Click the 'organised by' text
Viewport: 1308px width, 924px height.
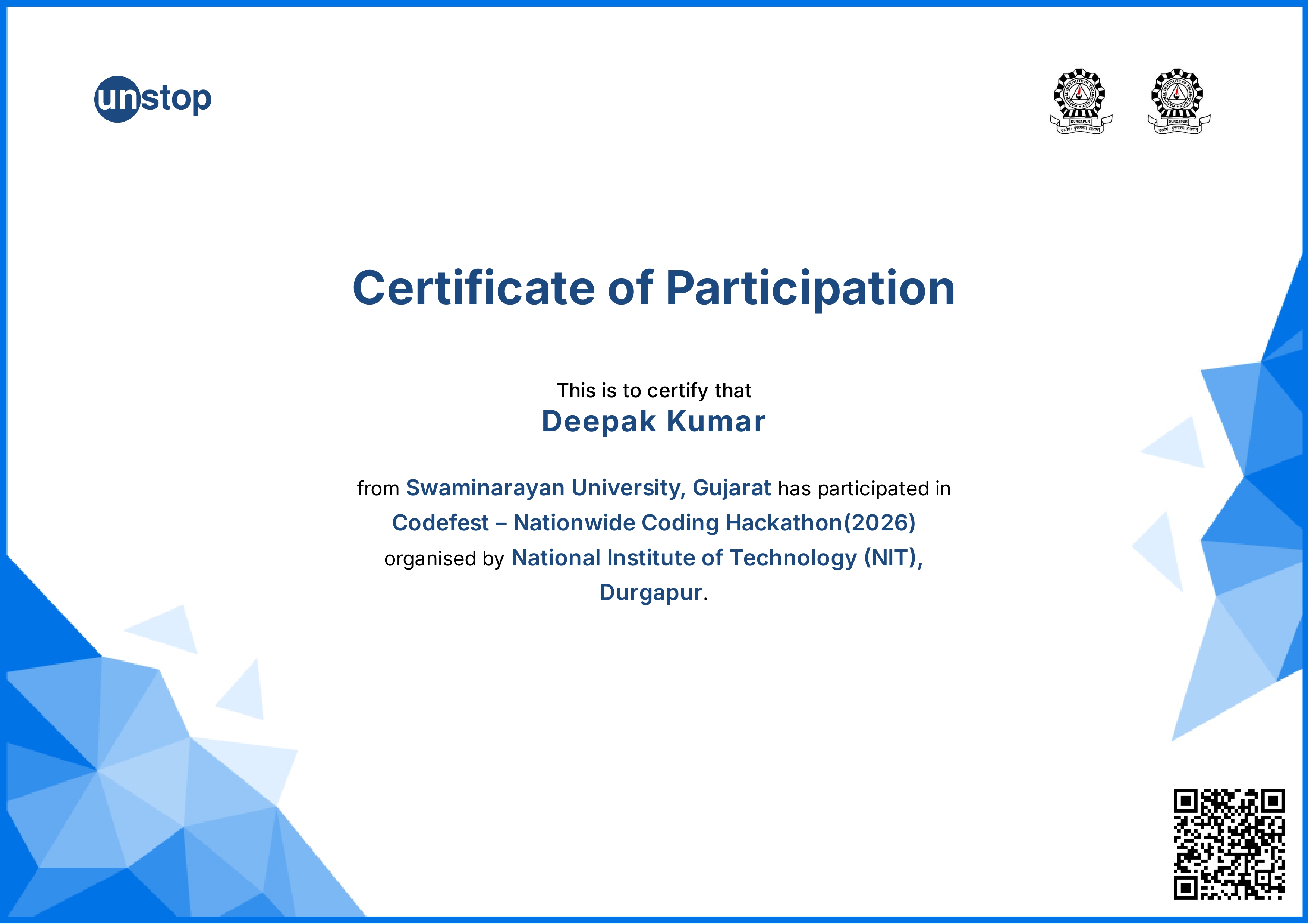444,559
